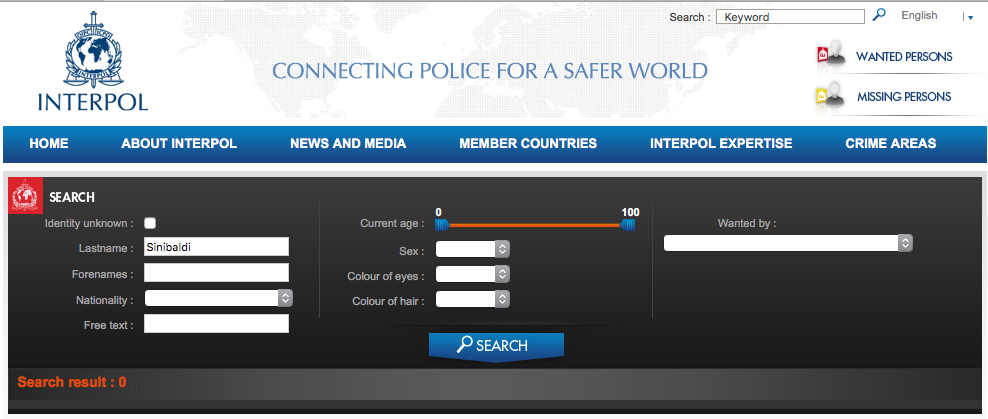Screen dimensions: 988x419
Task: Go to the MEMBER COUNTRIES menu
Action: (x=528, y=143)
